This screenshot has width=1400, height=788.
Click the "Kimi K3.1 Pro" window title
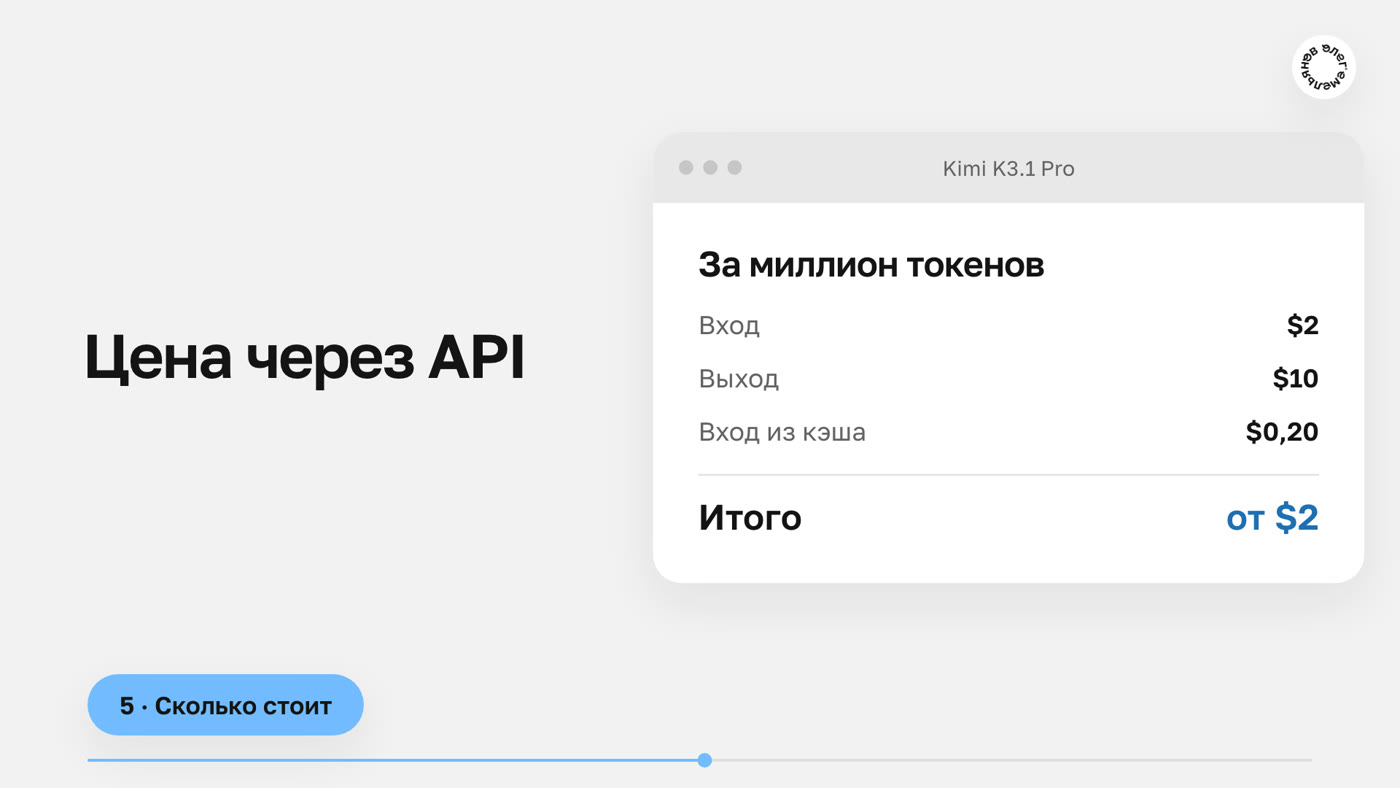1008,169
